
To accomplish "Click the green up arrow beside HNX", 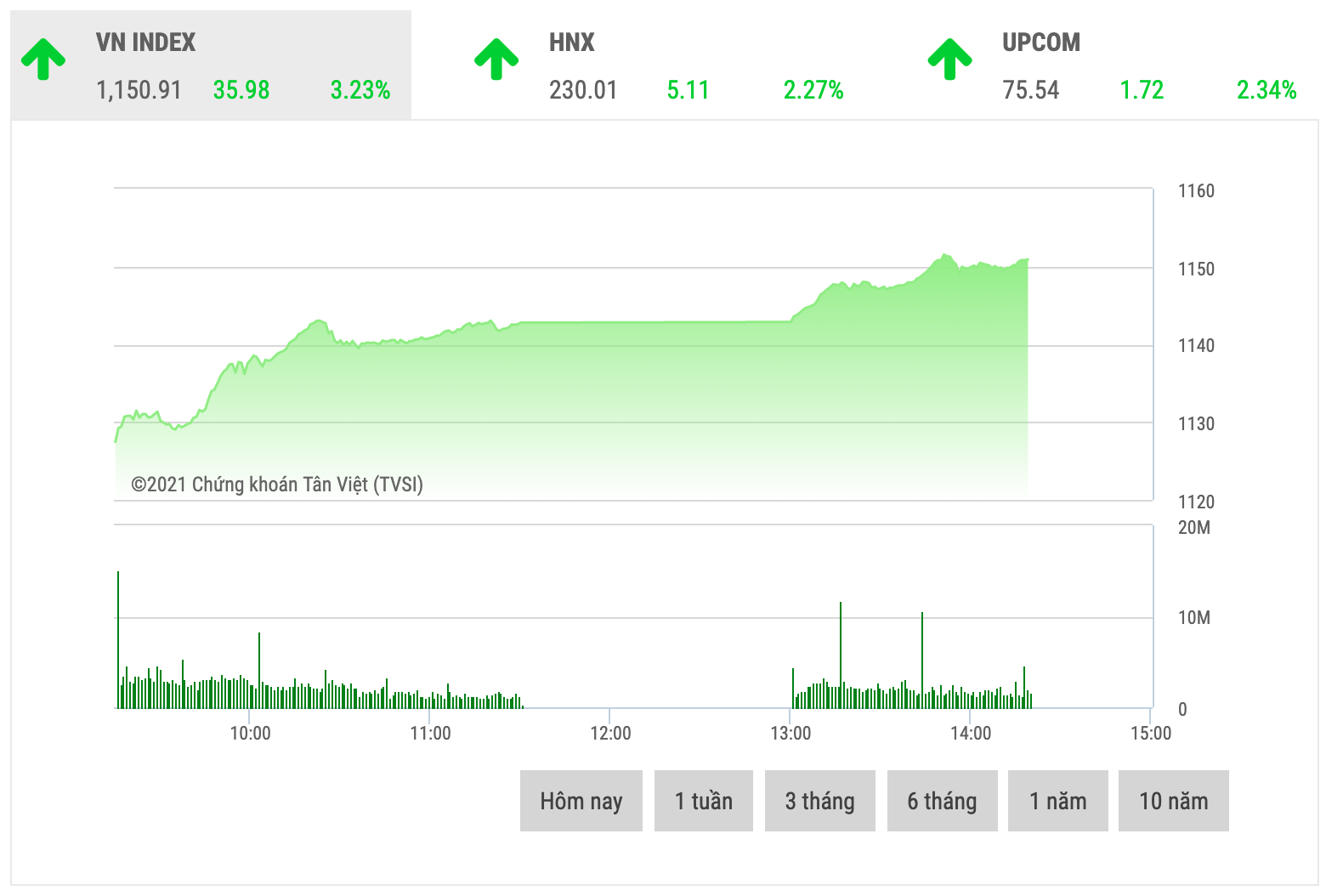I will click(x=496, y=60).
